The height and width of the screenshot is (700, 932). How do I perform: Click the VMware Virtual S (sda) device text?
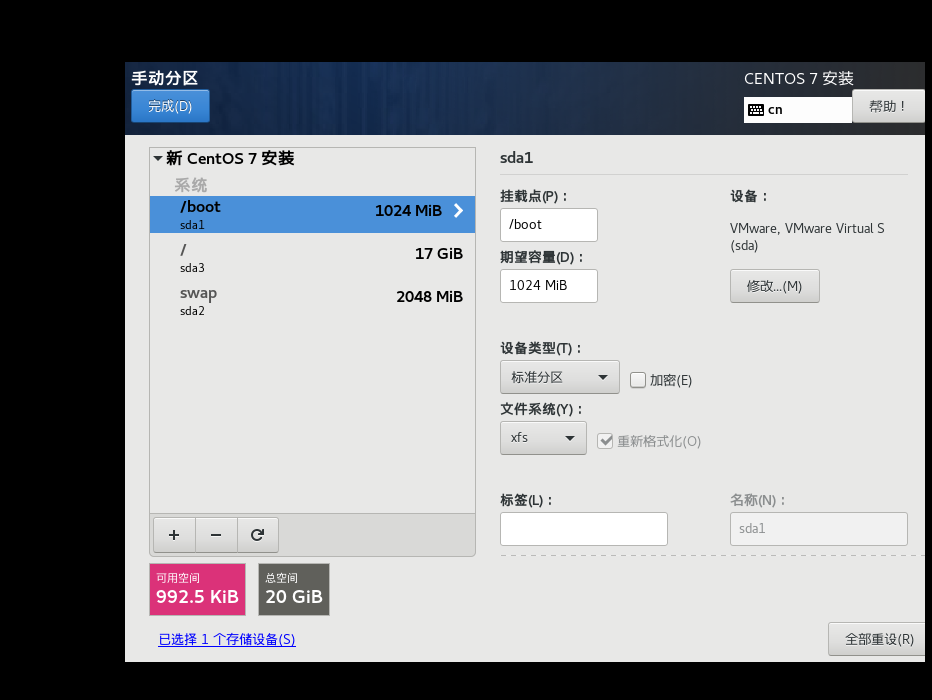point(807,237)
